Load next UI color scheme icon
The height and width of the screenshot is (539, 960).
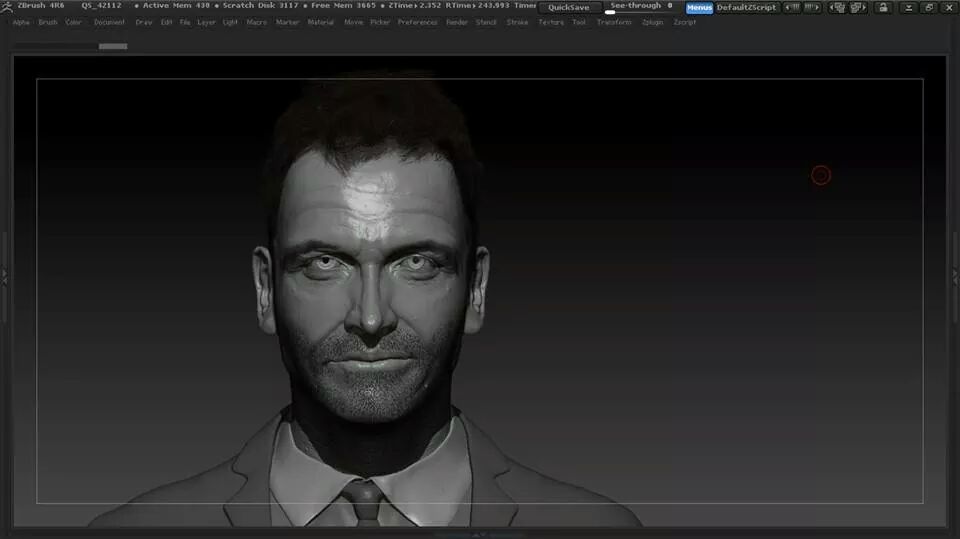point(858,7)
